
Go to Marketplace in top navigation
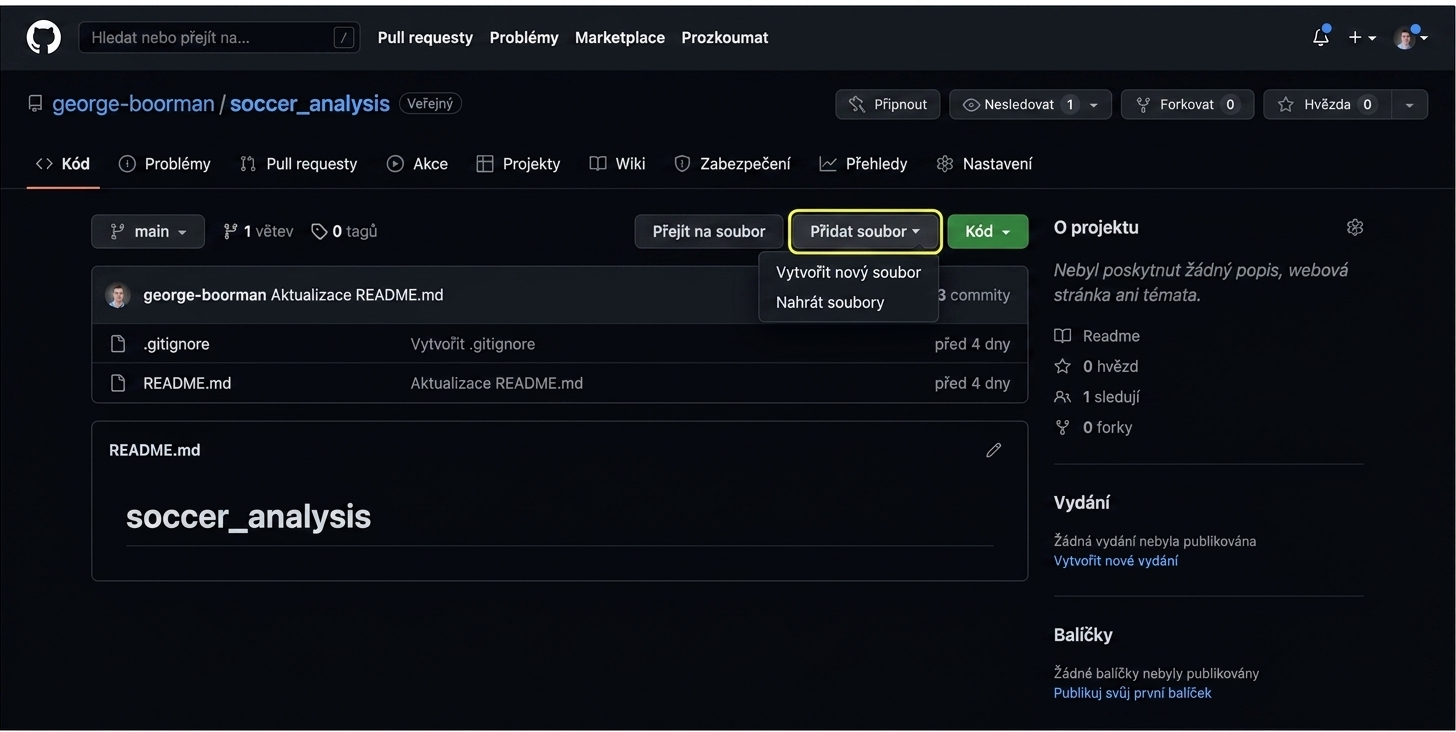click(620, 38)
